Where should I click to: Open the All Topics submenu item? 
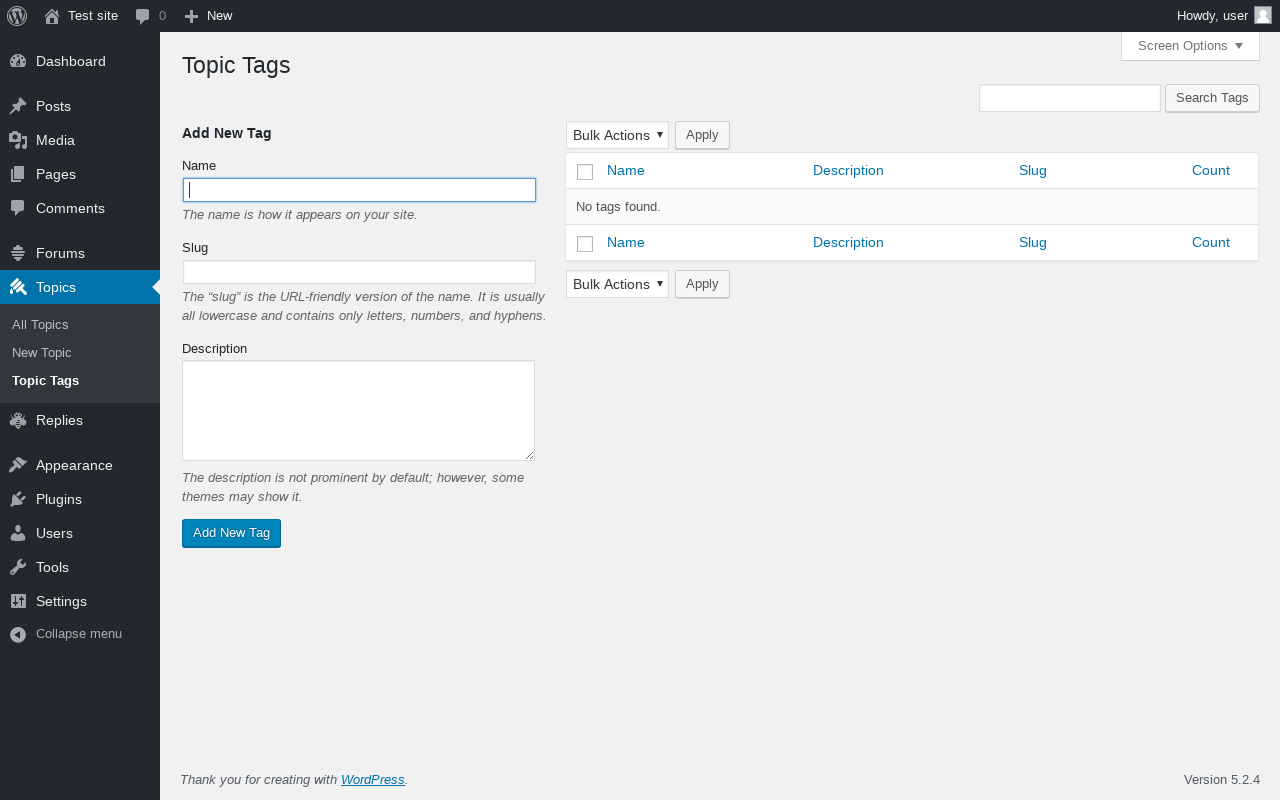pos(40,325)
